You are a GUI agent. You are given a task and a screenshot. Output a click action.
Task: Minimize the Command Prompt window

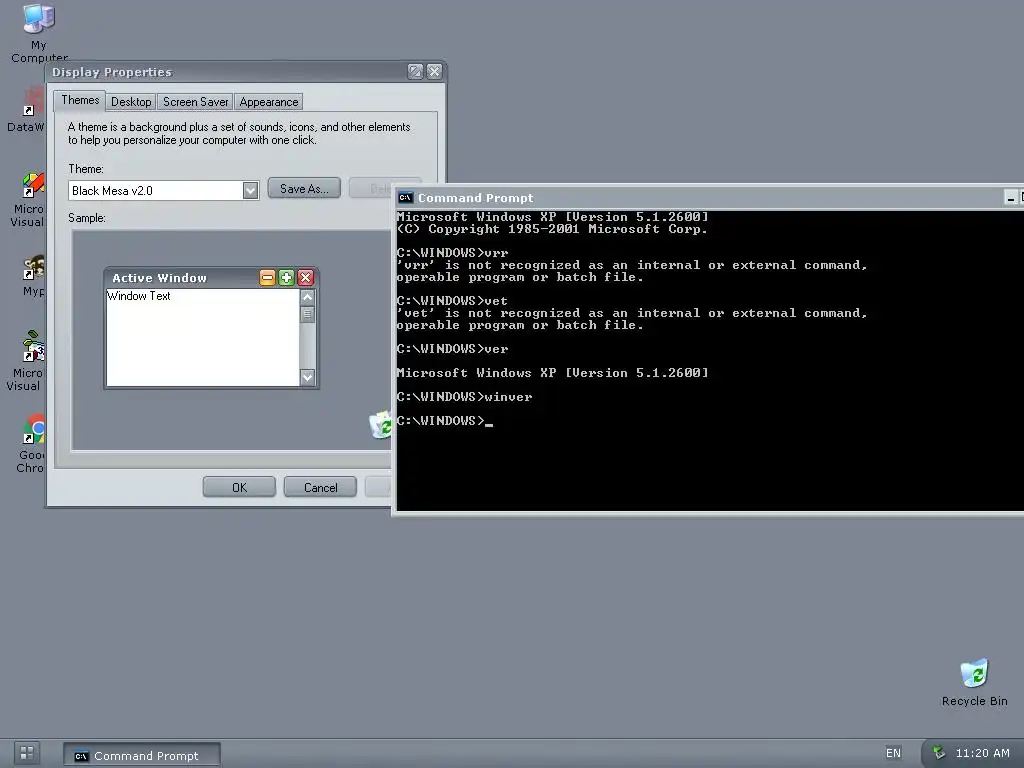pyautogui.click(x=1010, y=197)
